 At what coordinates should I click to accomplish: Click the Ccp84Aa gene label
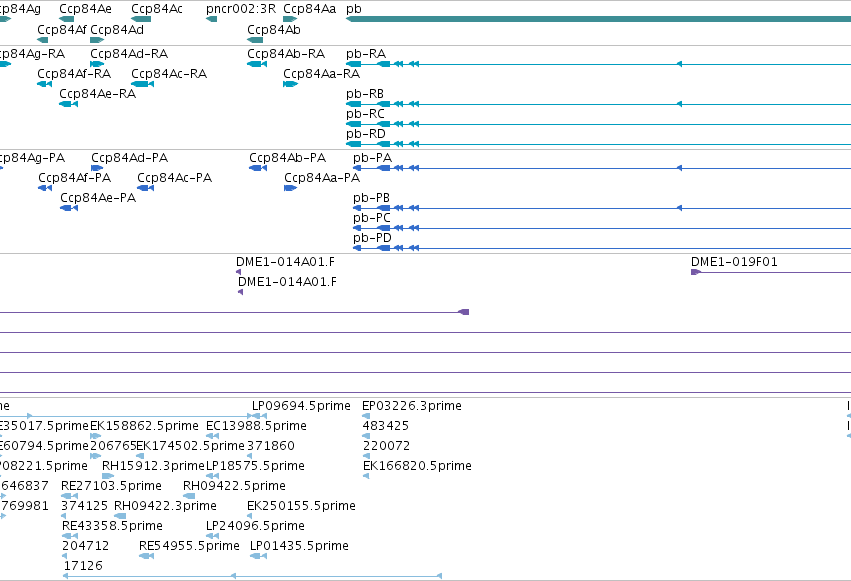click(309, 9)
